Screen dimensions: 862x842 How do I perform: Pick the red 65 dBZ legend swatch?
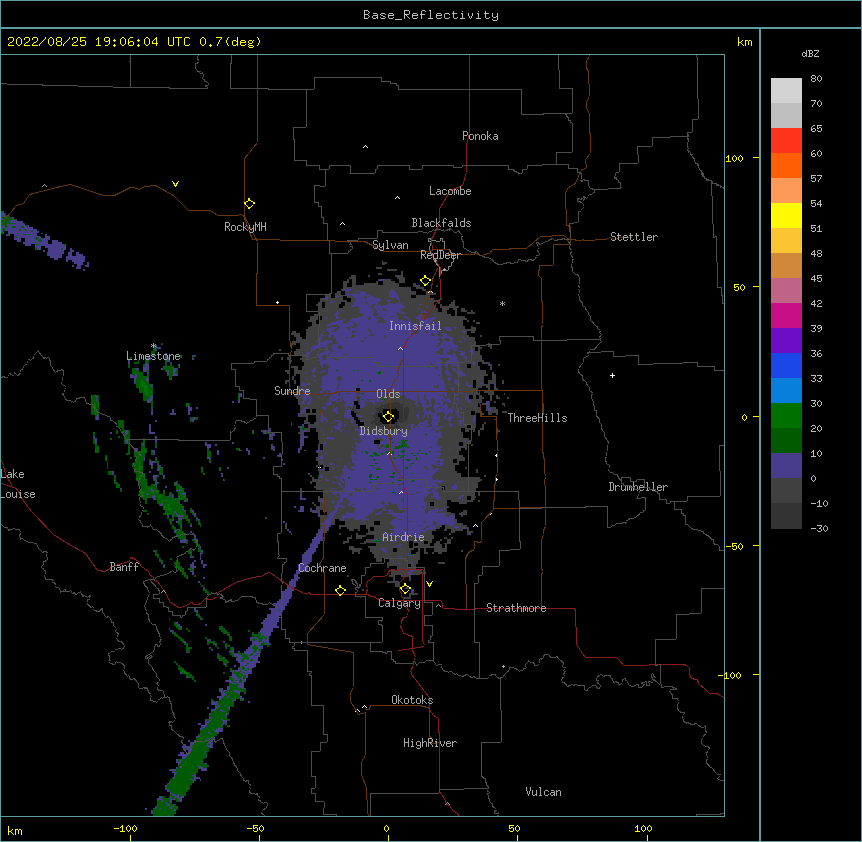tap(786, 140)
